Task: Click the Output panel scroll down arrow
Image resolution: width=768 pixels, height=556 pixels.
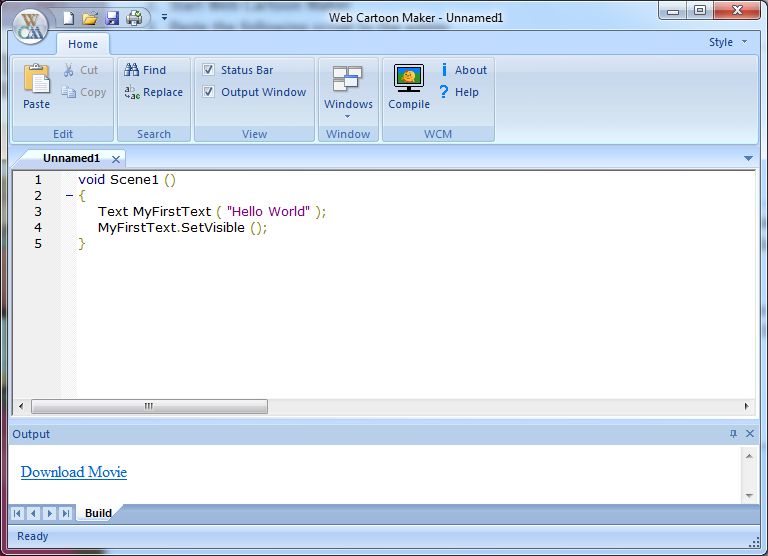Action: [749, 495]
